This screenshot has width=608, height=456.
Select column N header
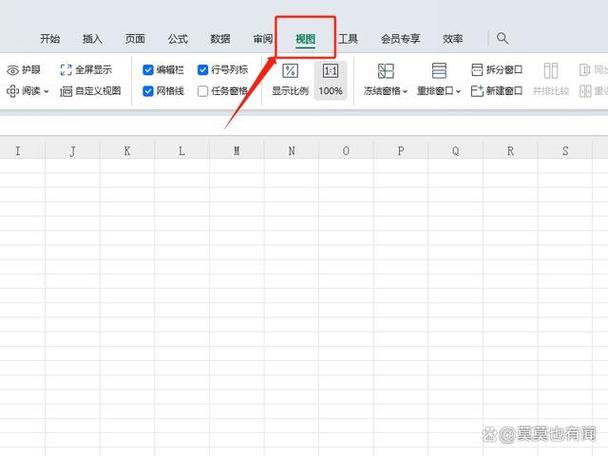click(291, 151)
